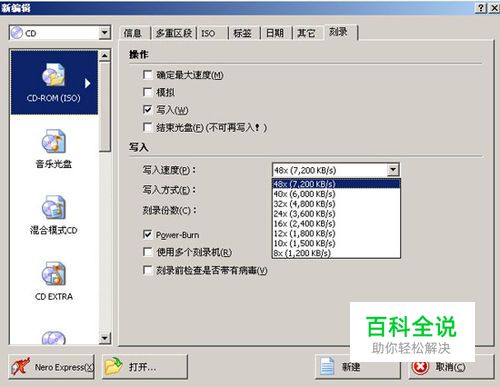Image resolution: width=500 pixels, height=387 pixels.
Task: Click the 写入速度(P) label
Action: coord(169,170)
